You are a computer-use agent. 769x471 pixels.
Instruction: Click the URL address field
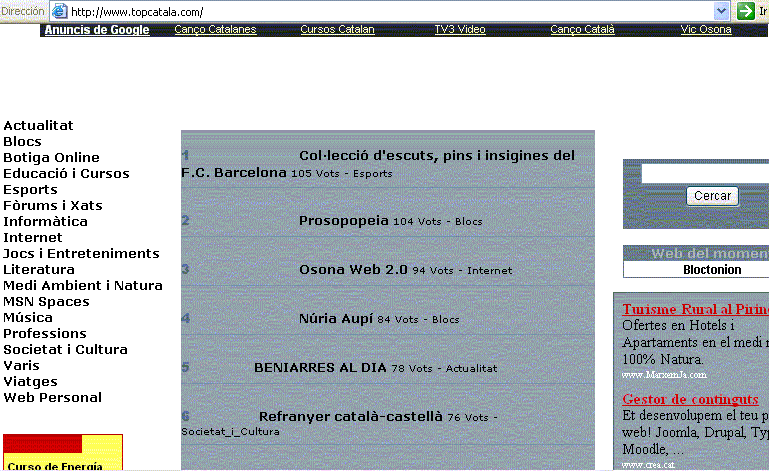(391, 11)
